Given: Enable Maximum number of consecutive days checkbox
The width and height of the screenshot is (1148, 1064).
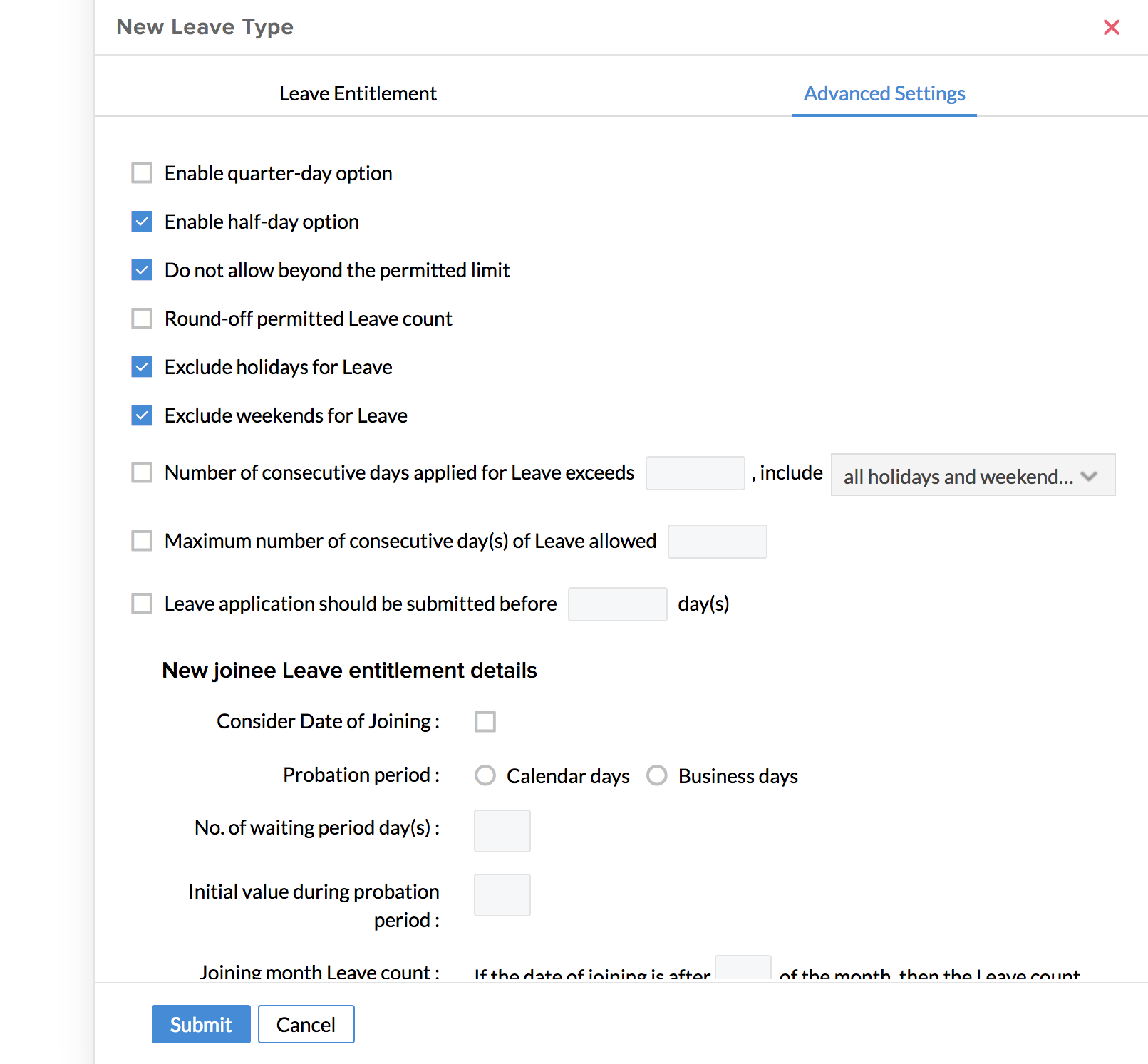Looking at the screenshot, I should [x=142, y=541].
